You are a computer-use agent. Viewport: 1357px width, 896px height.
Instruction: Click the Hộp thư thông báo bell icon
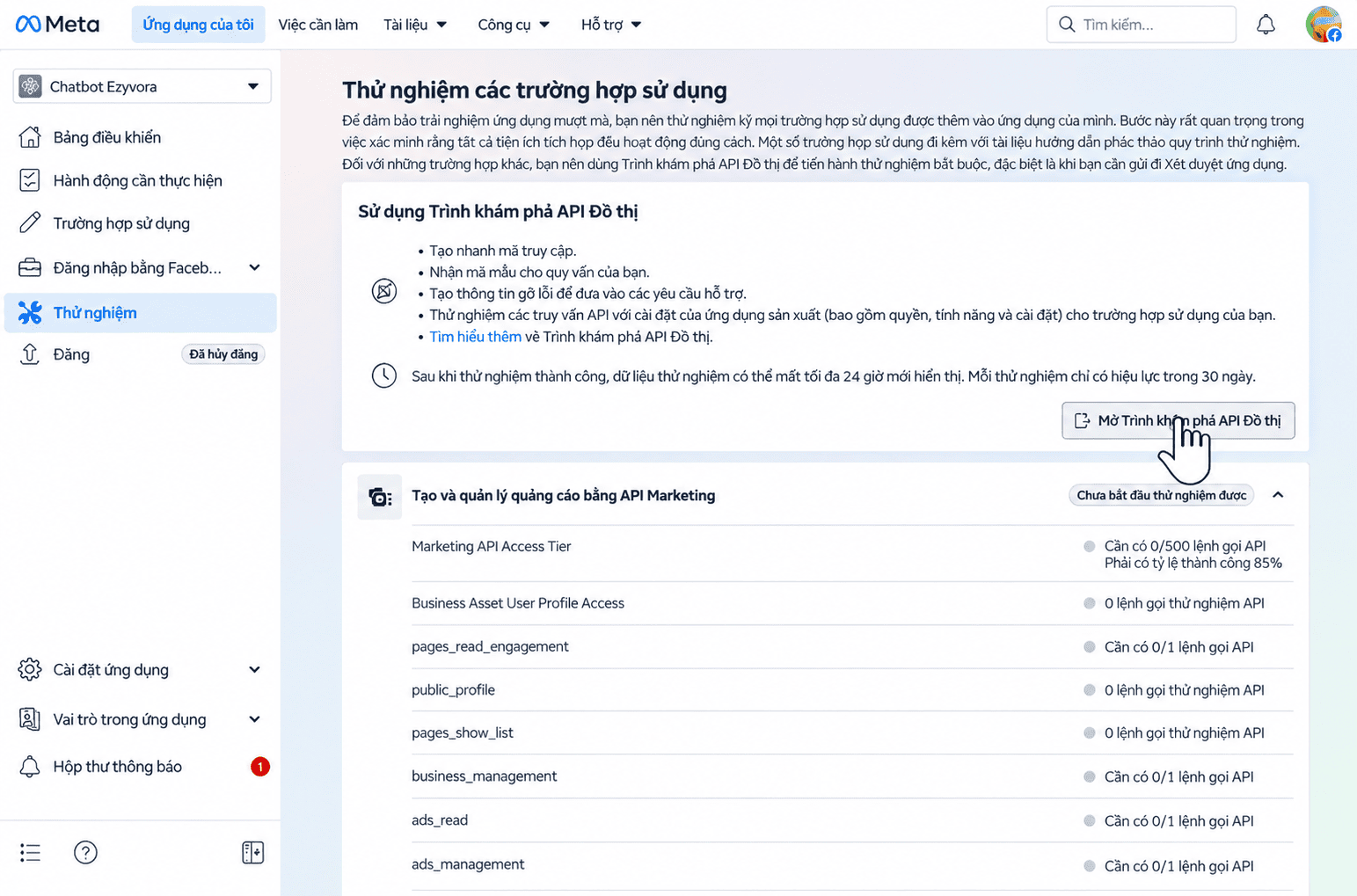[30, 767]
